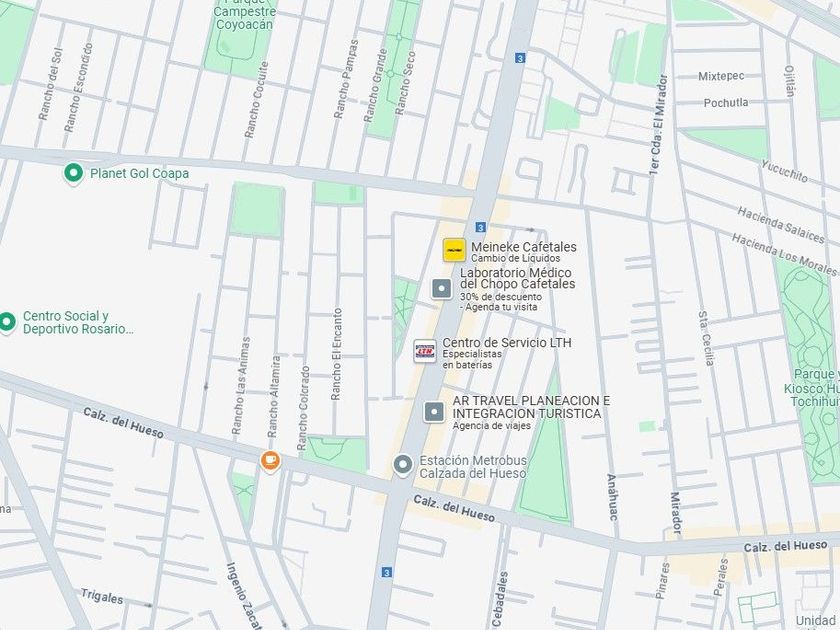The height and width of the screenshot is (630, 840).
Task: Click the Rancho Altamira street name
Action: point(274,396)
